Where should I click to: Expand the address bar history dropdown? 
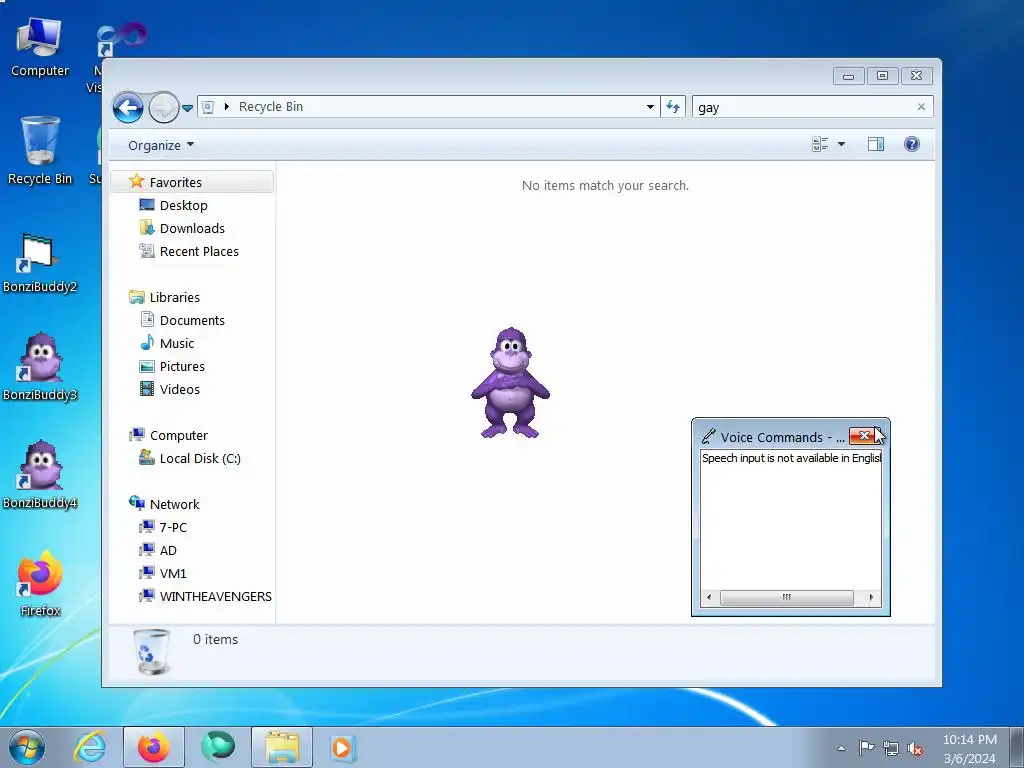(650, 106)
